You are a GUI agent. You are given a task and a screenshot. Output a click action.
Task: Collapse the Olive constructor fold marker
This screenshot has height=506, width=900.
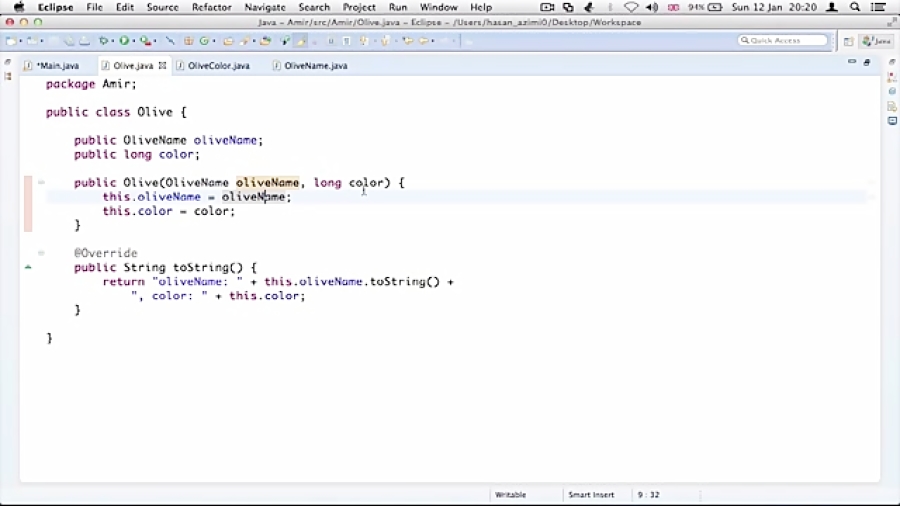(41, 183)
